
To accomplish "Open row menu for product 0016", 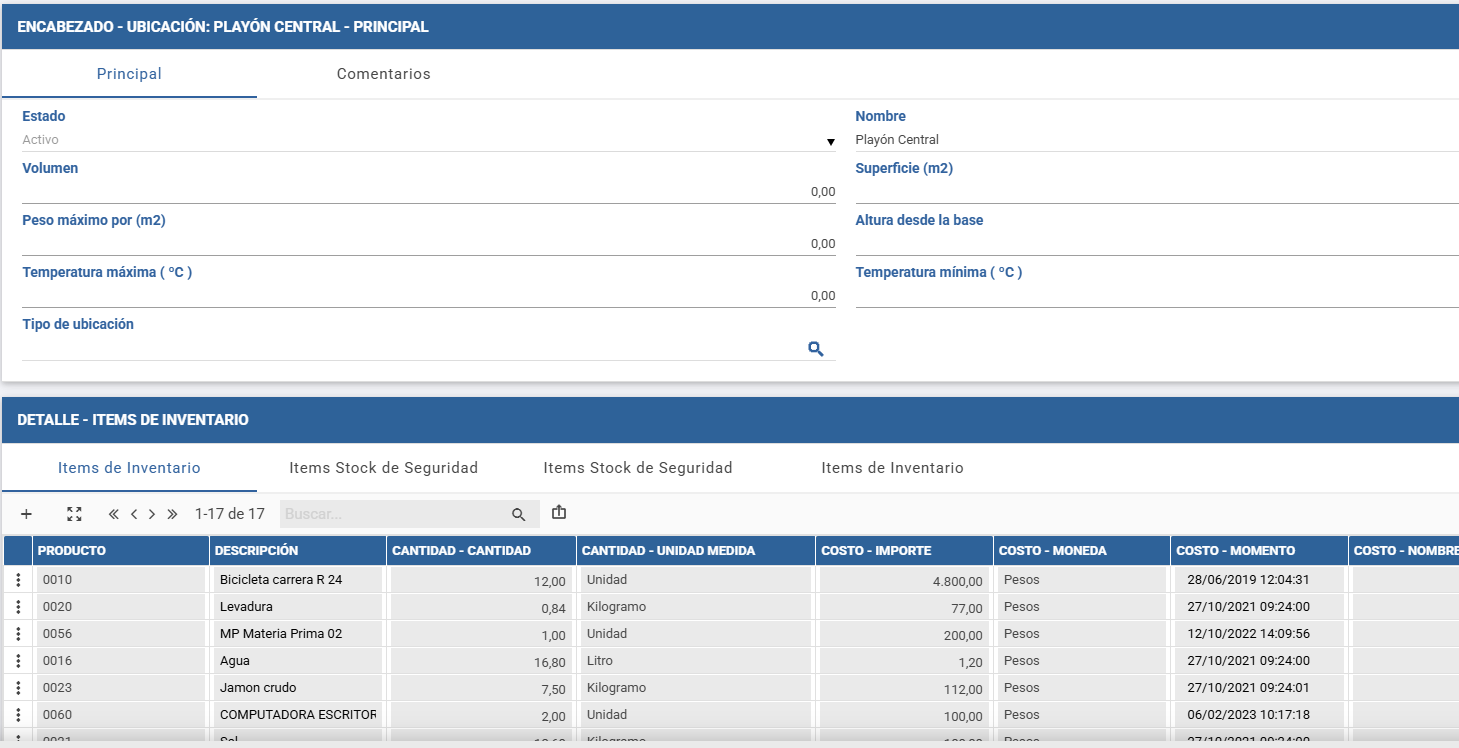I will (18, 661).
